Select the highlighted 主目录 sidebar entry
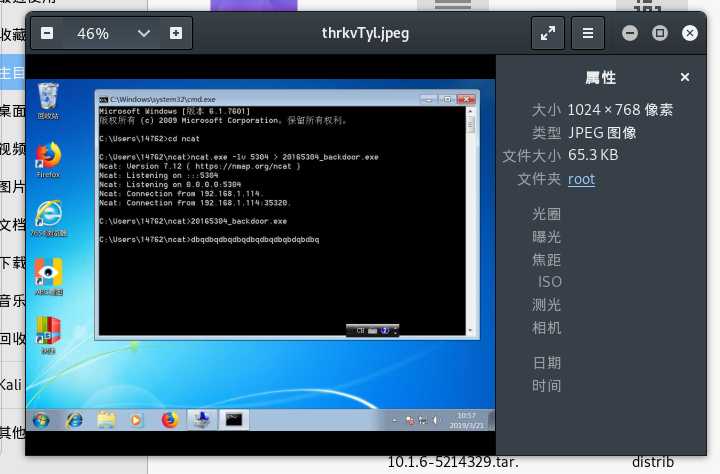This screenshot has height=474, width=720. 12,73
